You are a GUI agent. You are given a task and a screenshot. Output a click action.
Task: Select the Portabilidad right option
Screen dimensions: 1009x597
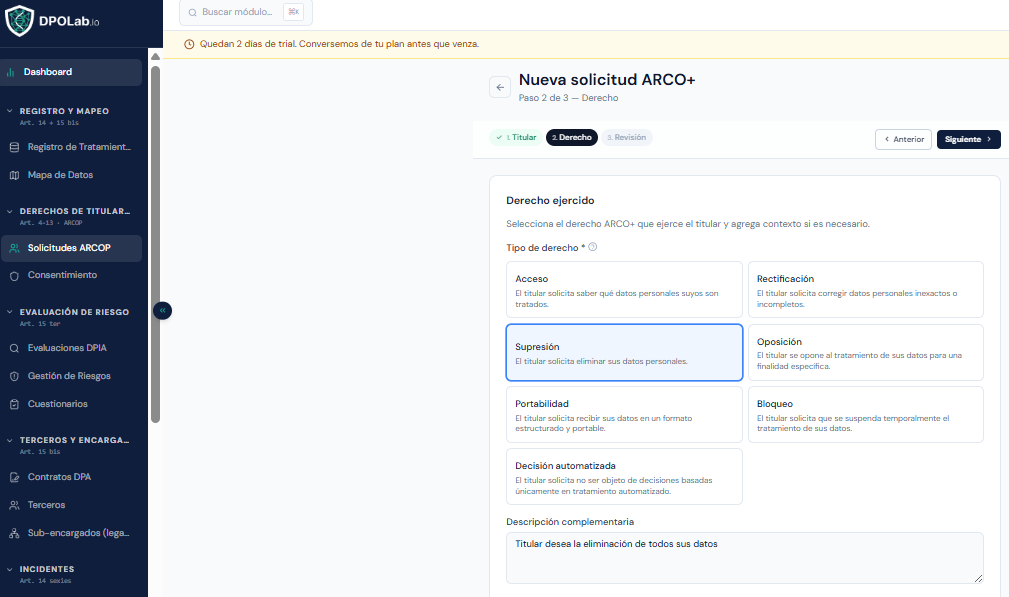click(624, 415)
